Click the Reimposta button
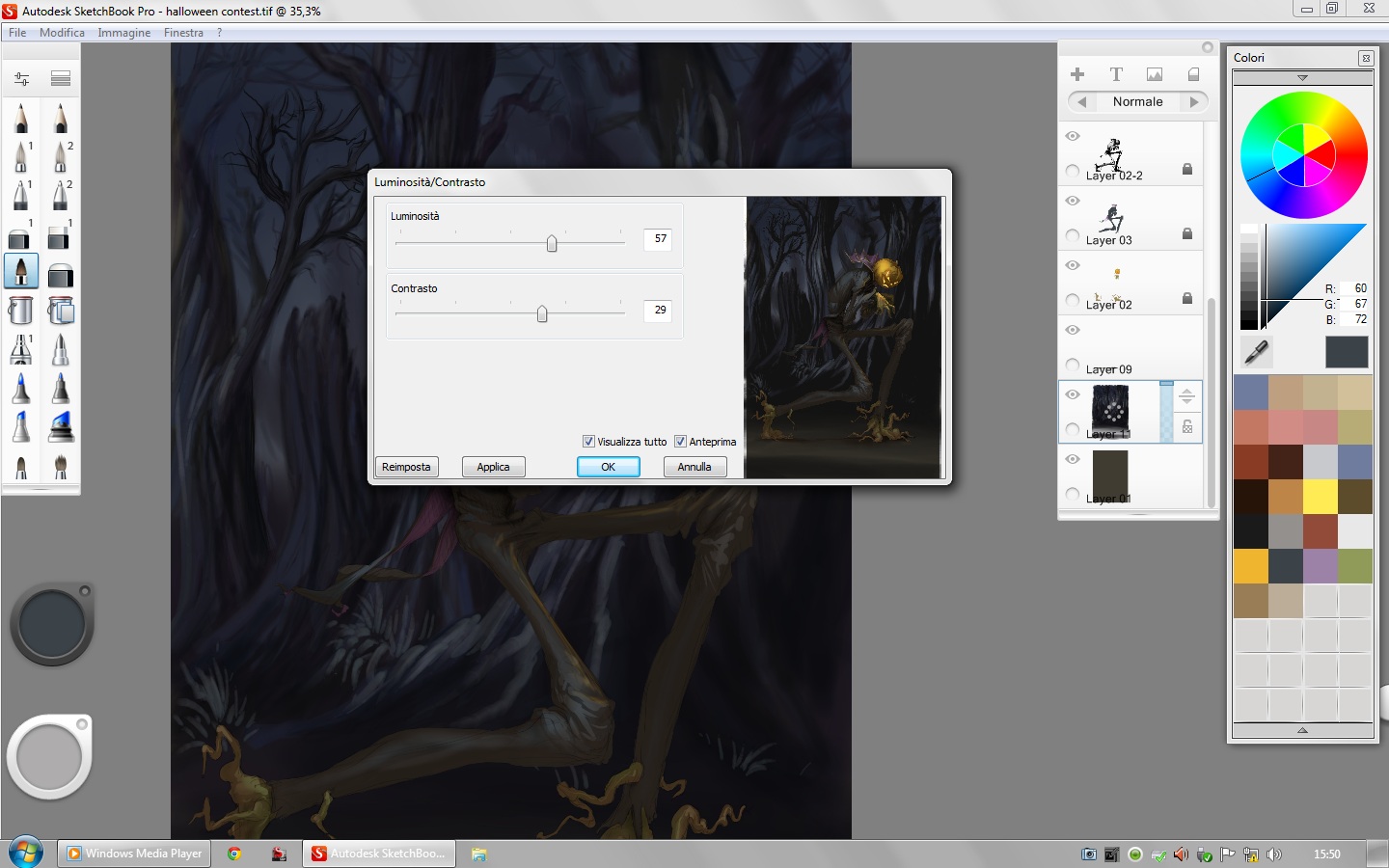 [x=406, y=467]
